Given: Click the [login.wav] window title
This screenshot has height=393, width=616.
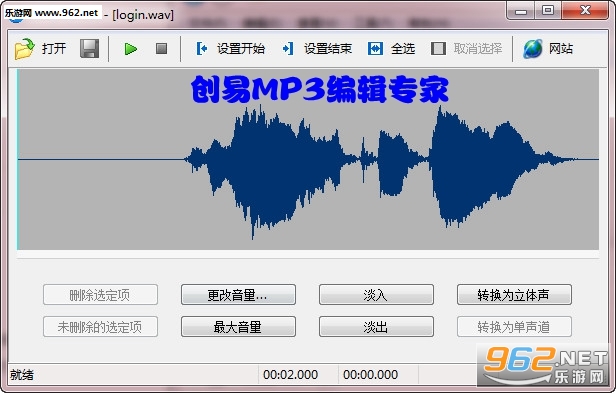Looking at the screenshot, I should pos(143,15).
